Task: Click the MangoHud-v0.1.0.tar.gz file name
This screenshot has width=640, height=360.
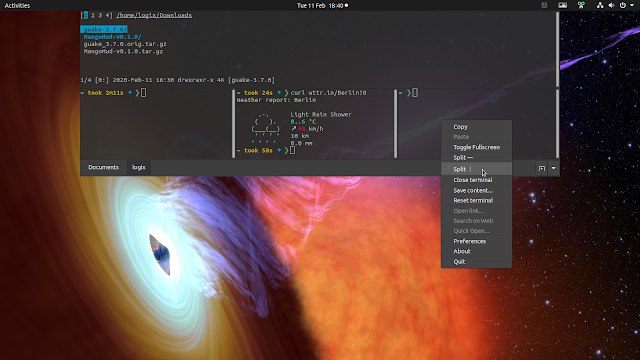Action: (x=123, y=51)
